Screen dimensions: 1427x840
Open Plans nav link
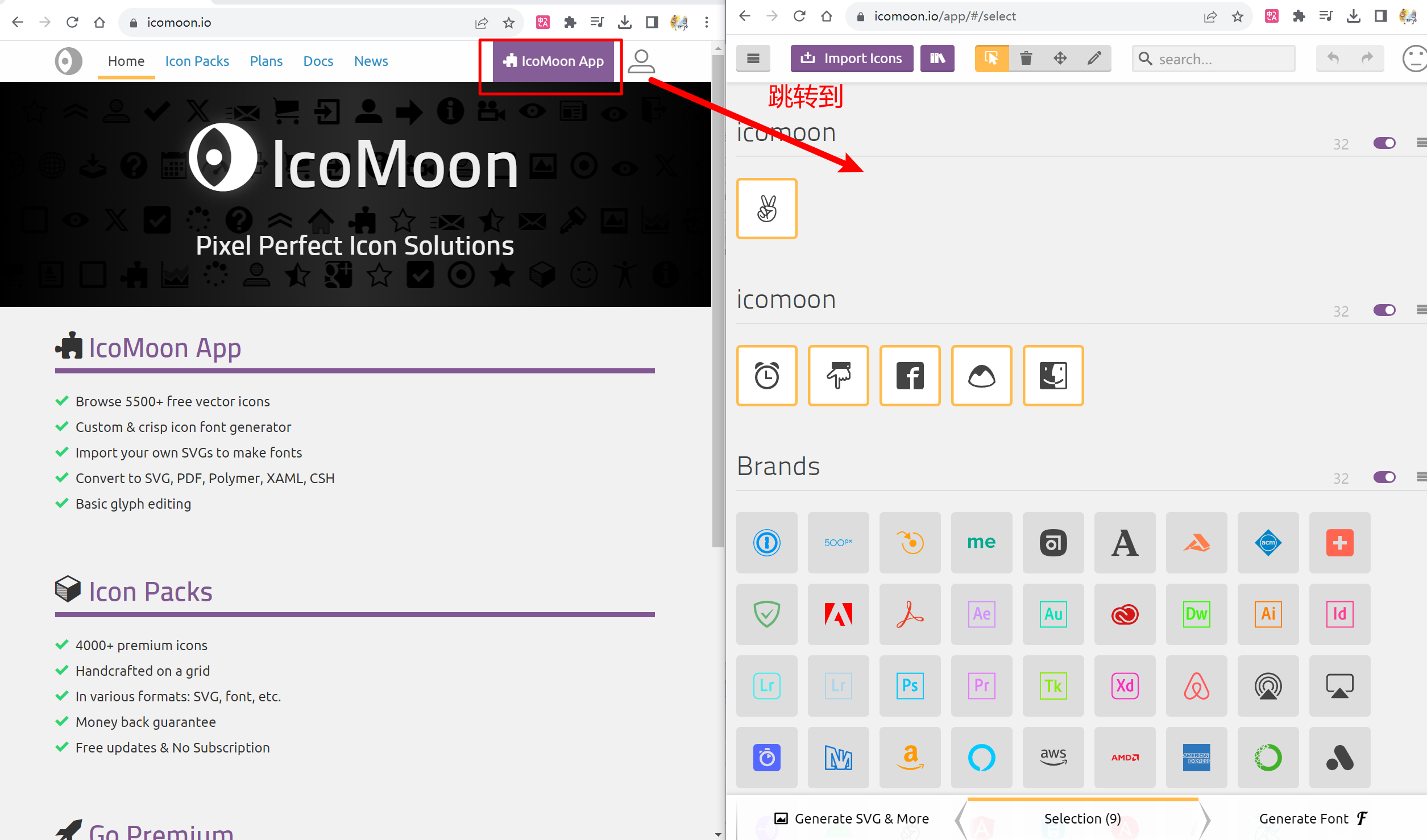(x=266, y=61)
